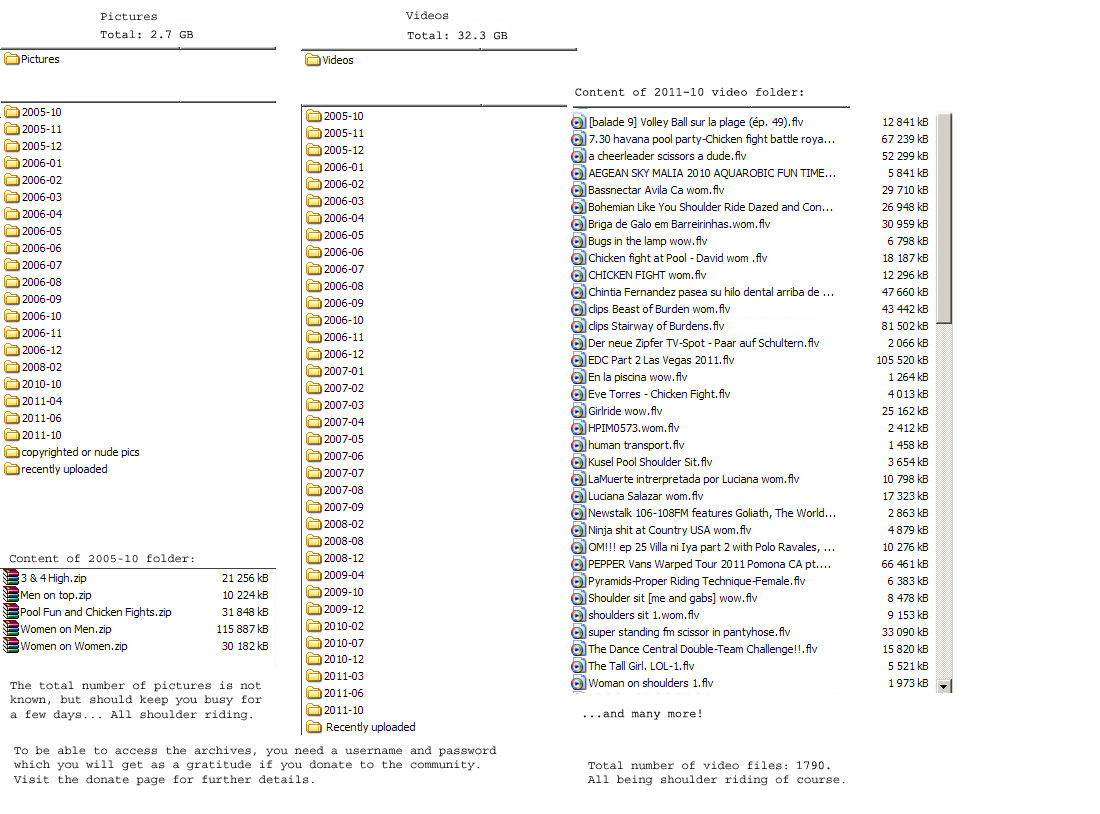Viewport: 1100px width, 814px height.
Task: Open the 2006-01 folder in Pictures
Action: [33, 163]
